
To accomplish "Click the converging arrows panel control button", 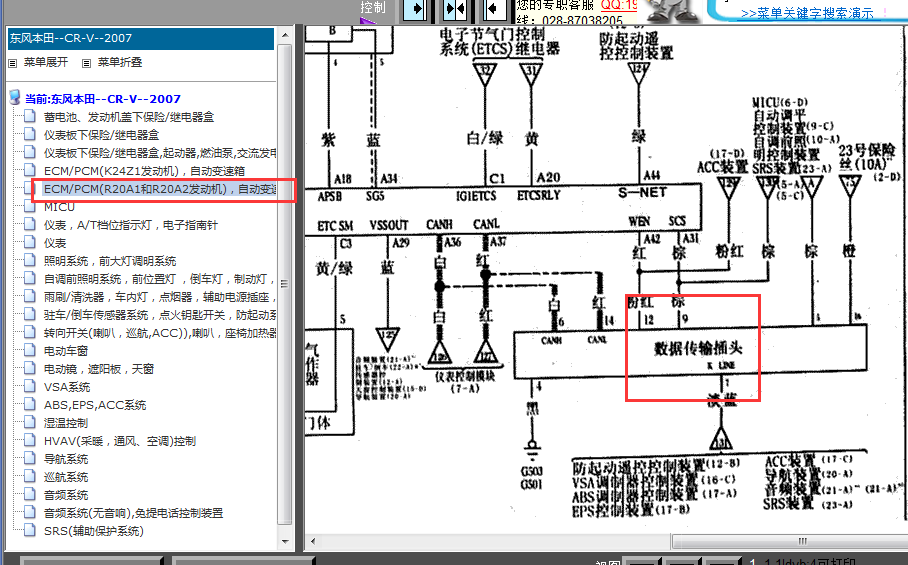I will (x=455, y=9).
